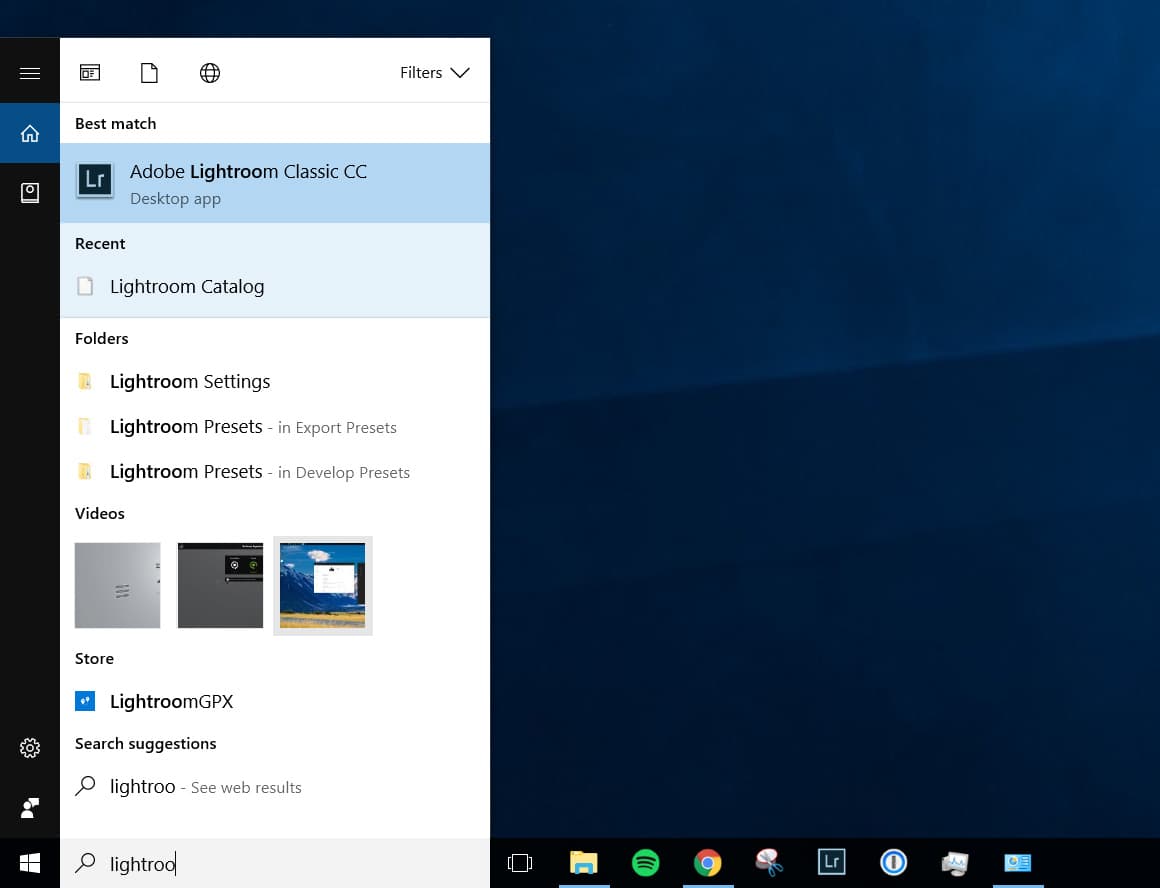This screenshot has height=888, width=1160.
Task: Click the Apps filter icon
Action: point(90,73)
